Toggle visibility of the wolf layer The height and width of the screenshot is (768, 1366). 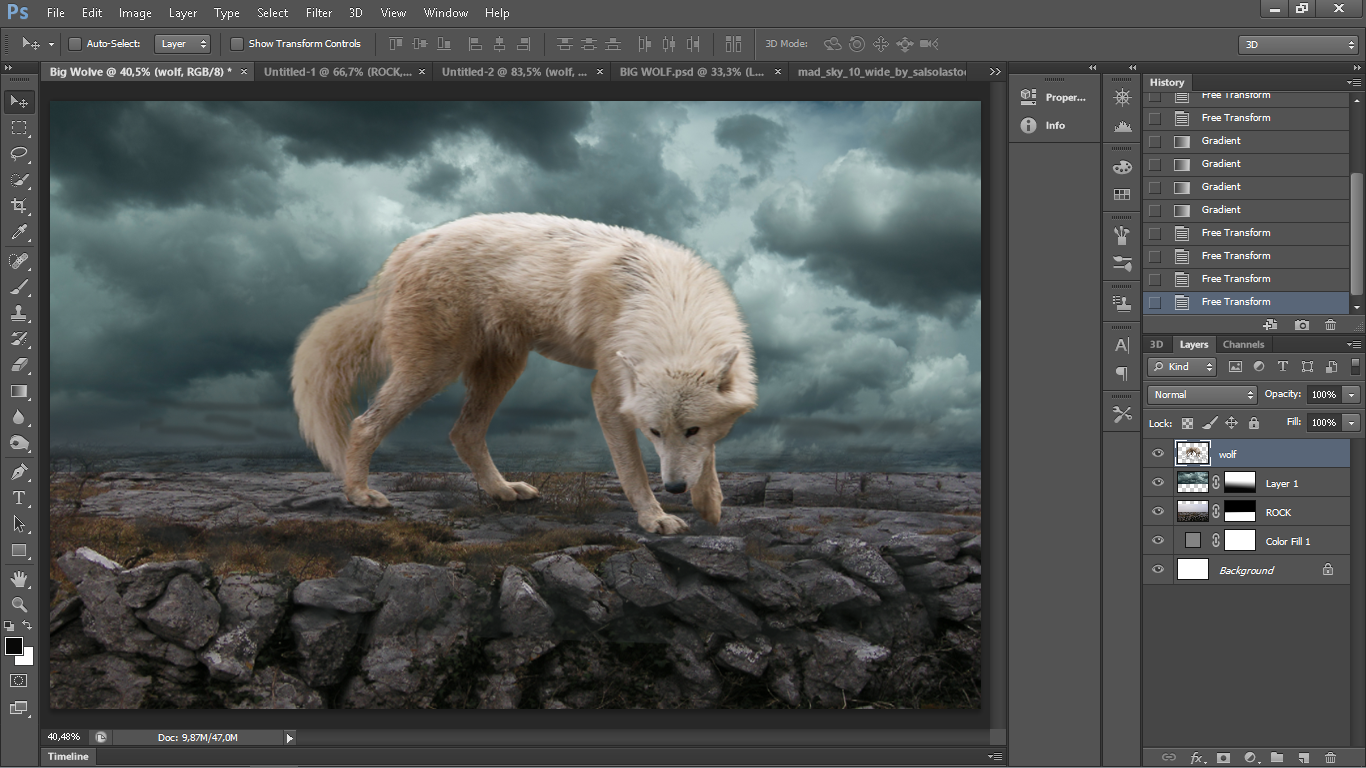point(1158,454)
